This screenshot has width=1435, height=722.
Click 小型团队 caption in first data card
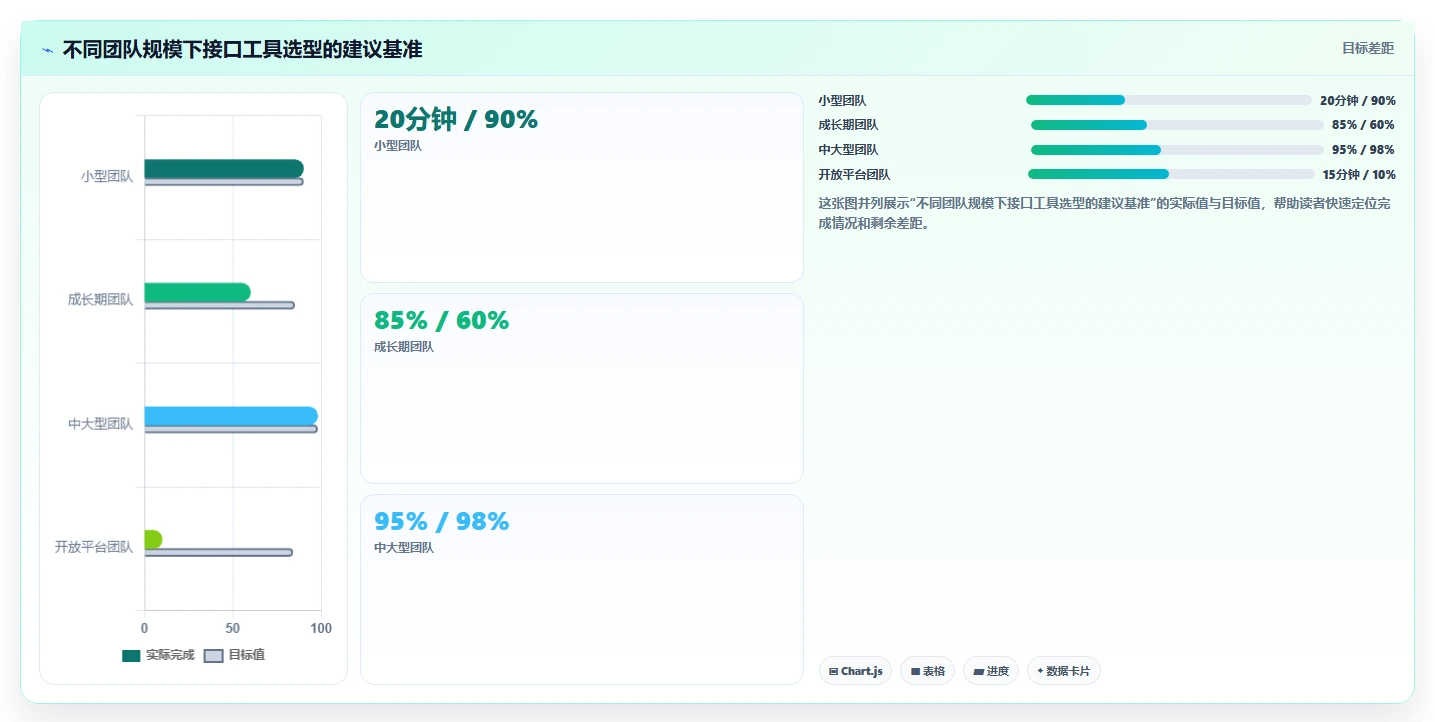398,146
